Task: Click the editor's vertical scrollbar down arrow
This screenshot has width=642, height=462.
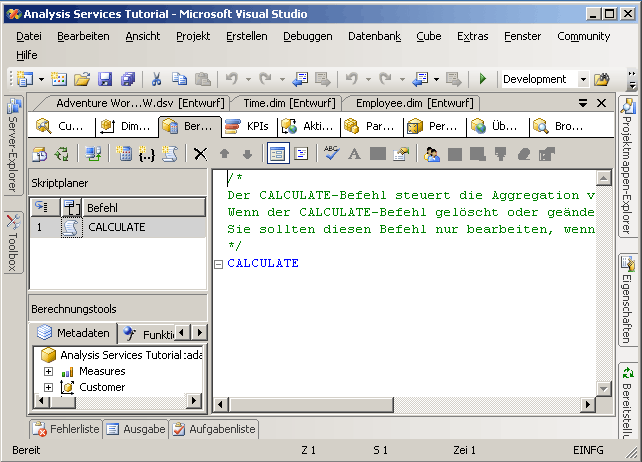Action: point(603,388)
